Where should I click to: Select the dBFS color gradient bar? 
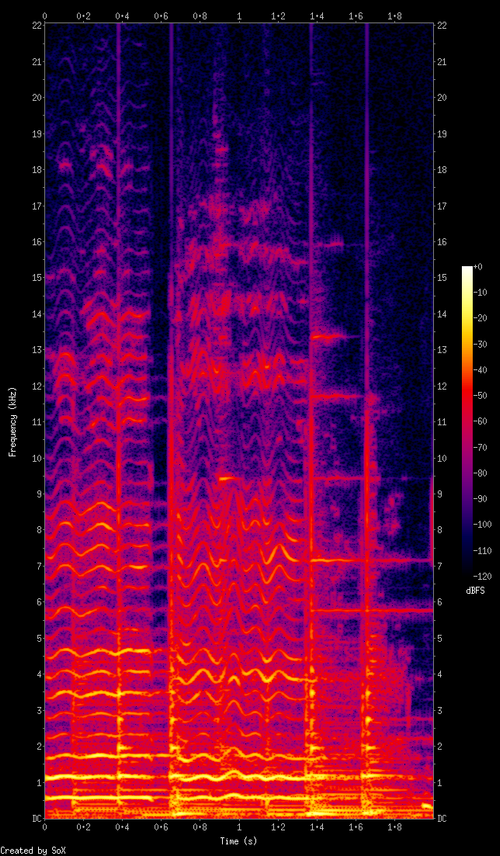pyautogui.click(x=467, y=421)
